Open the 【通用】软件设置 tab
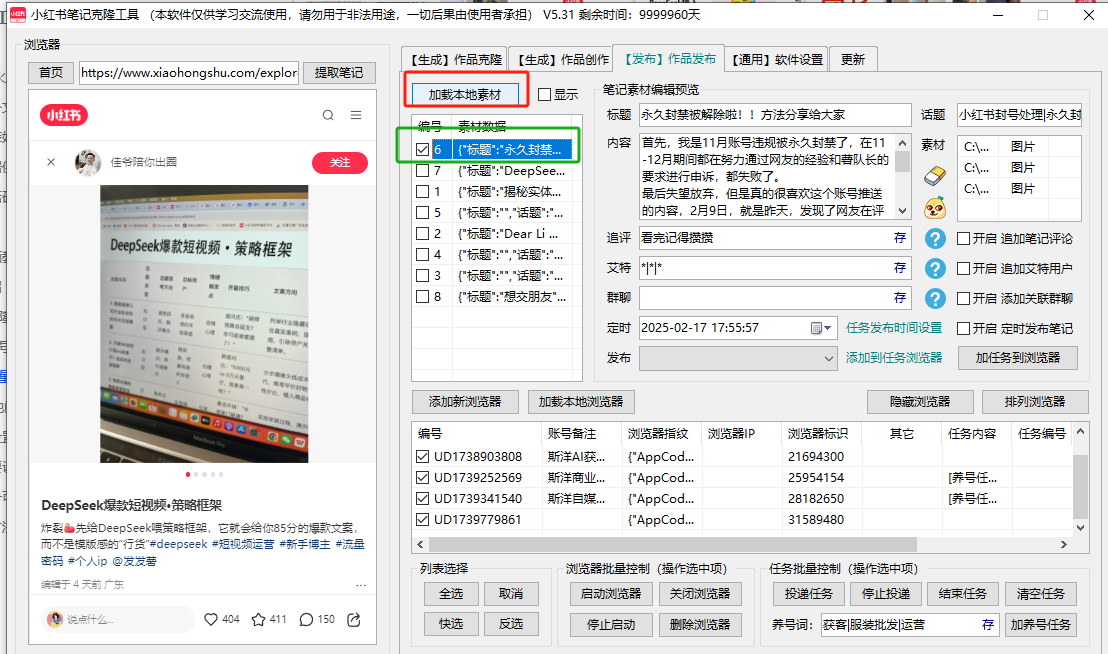The image size is (1108, 654). (x=776, y=60)
